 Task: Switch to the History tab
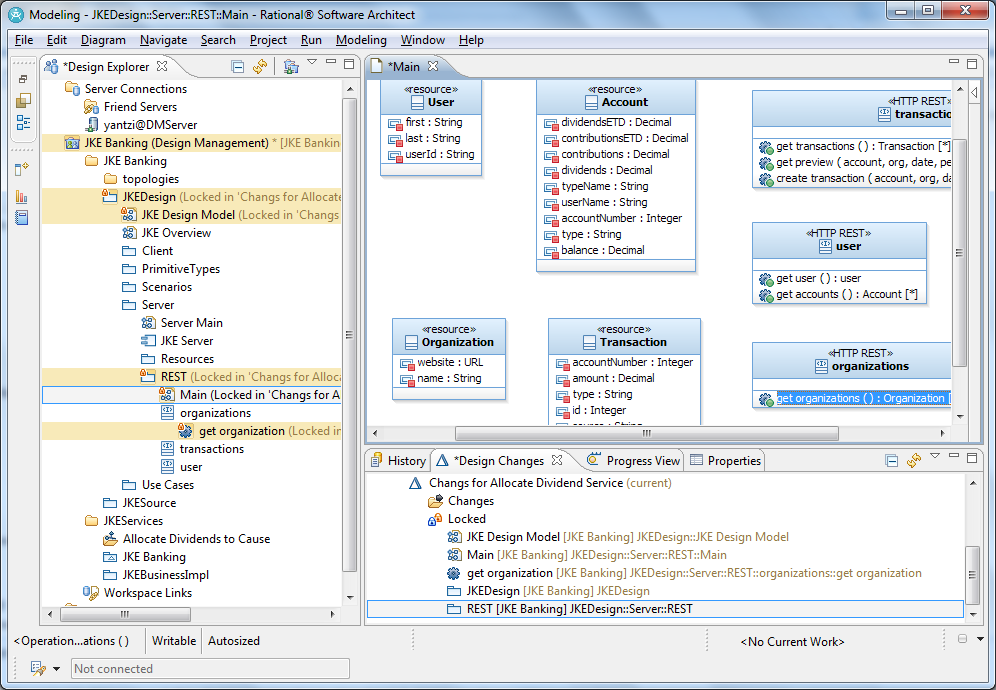tap(398, 461)
